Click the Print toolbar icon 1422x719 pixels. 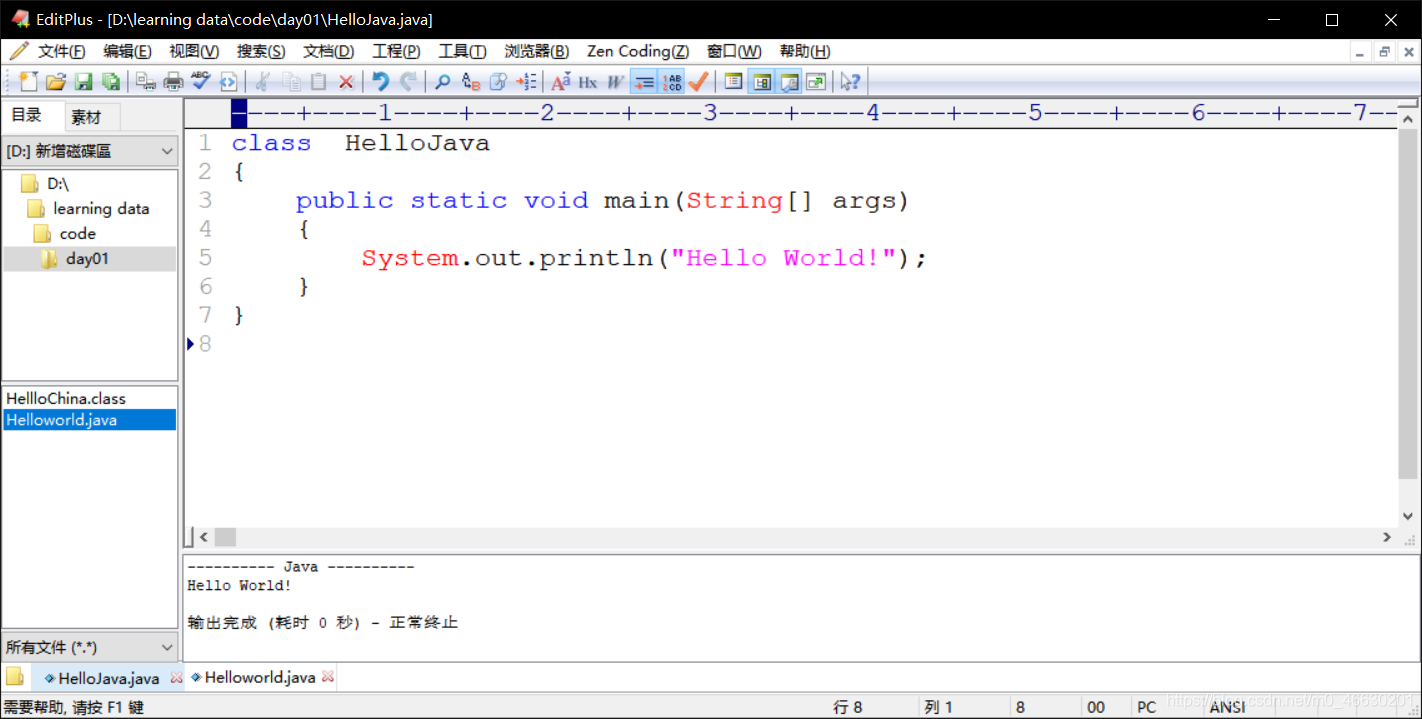point(172,81)
